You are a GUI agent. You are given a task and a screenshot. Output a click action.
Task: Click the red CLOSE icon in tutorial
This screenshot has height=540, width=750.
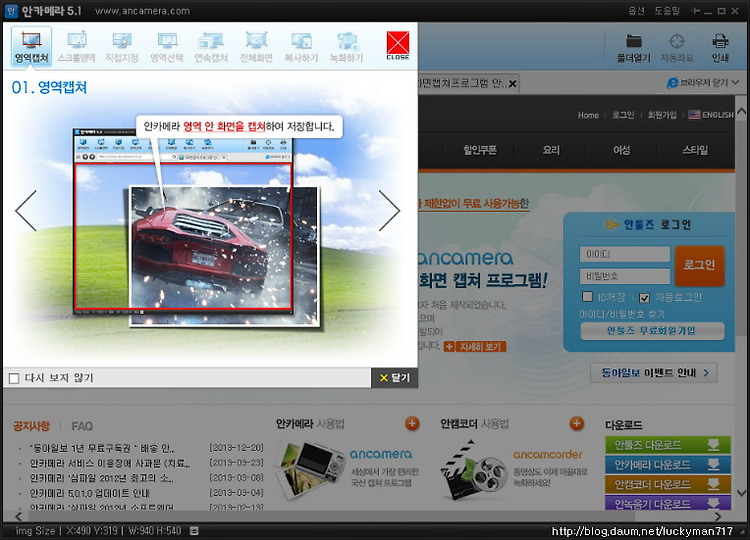(x=397, y=46)
